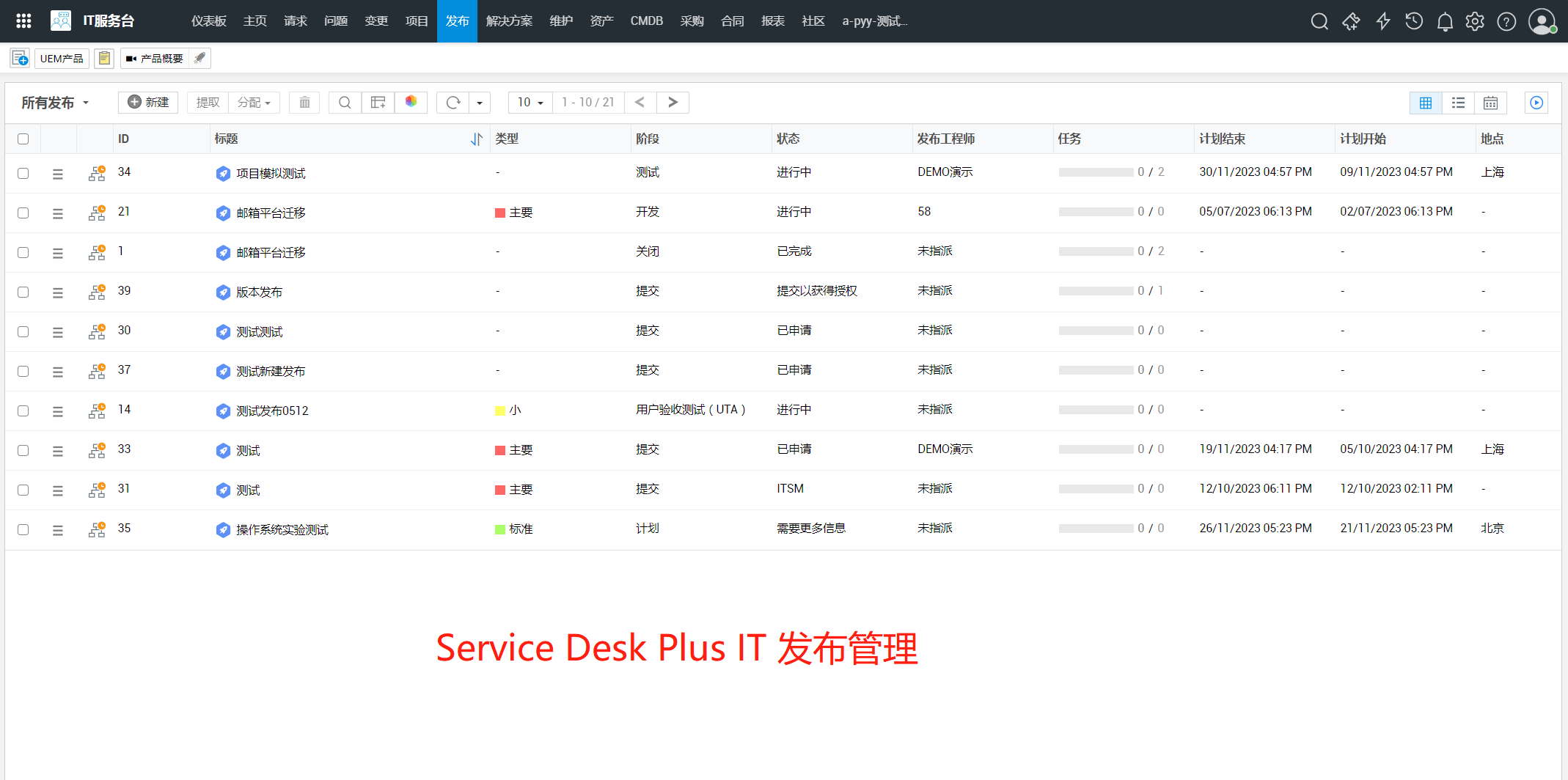
Task: Click the rocket icon beside 产品概要
Action: tap(199, 59)
